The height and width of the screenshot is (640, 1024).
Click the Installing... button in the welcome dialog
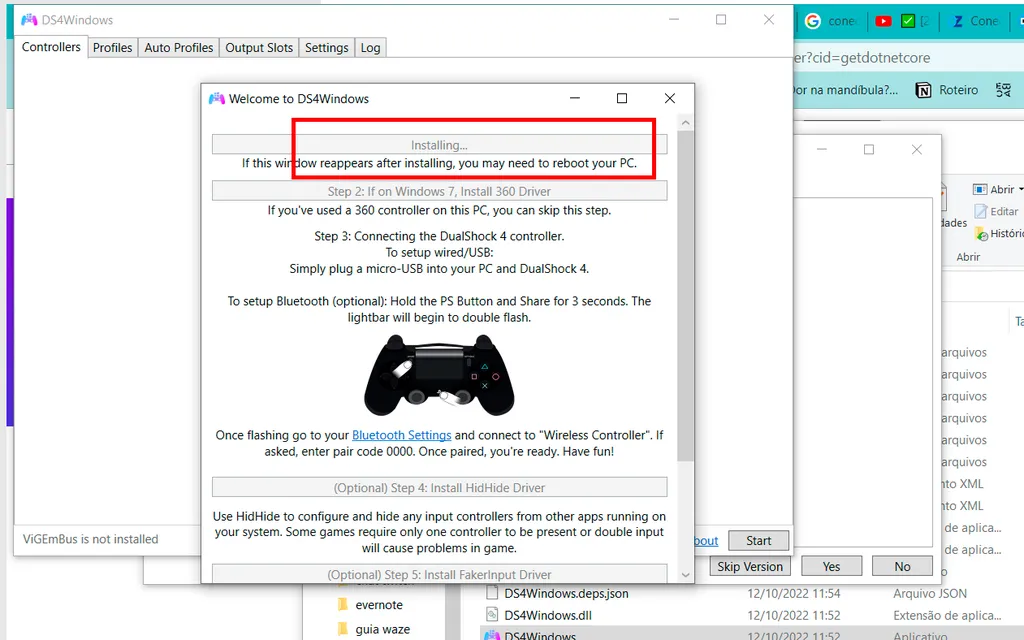click(x=440, y=144)
